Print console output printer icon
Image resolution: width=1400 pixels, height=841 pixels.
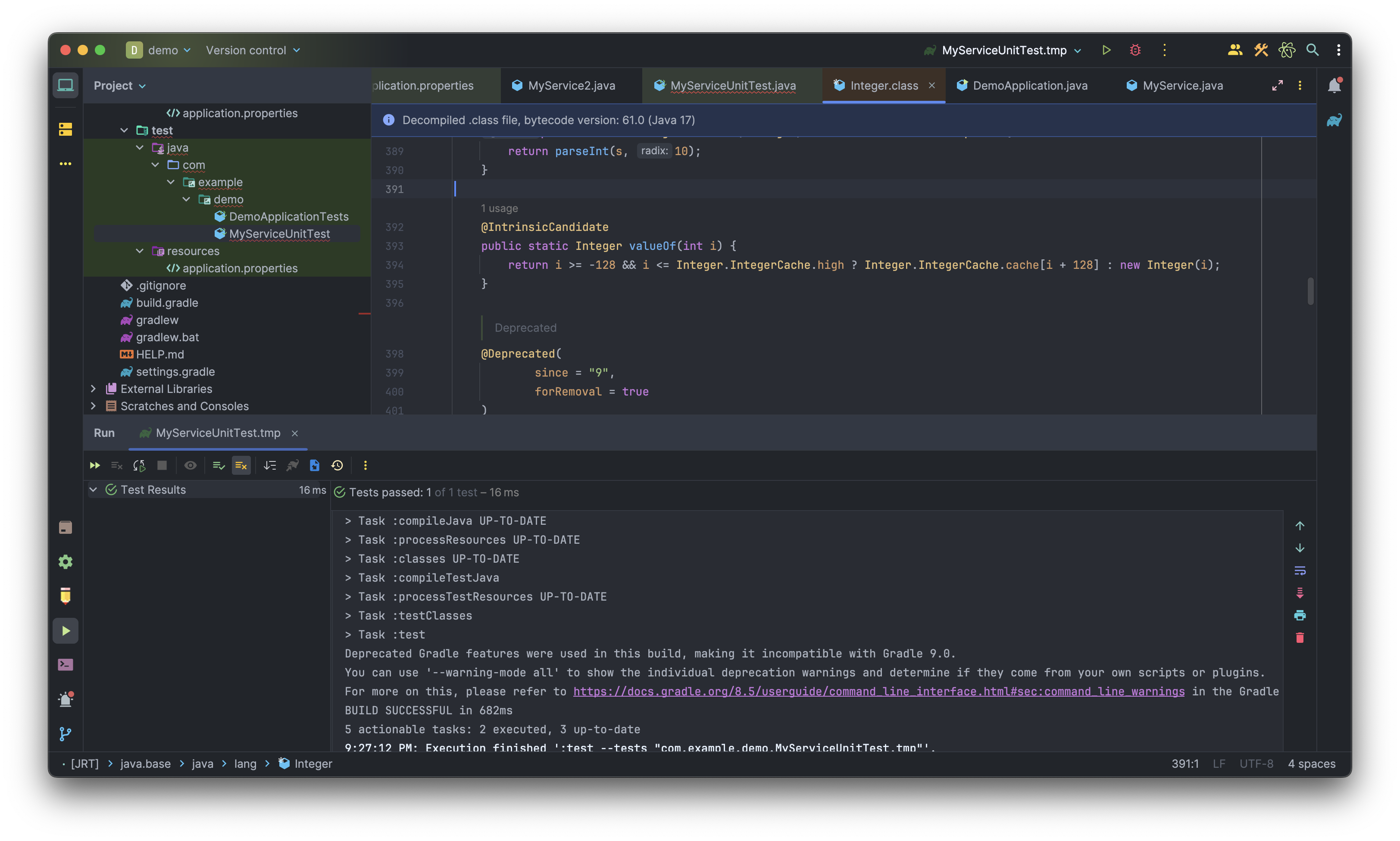tap(1300, 615)
